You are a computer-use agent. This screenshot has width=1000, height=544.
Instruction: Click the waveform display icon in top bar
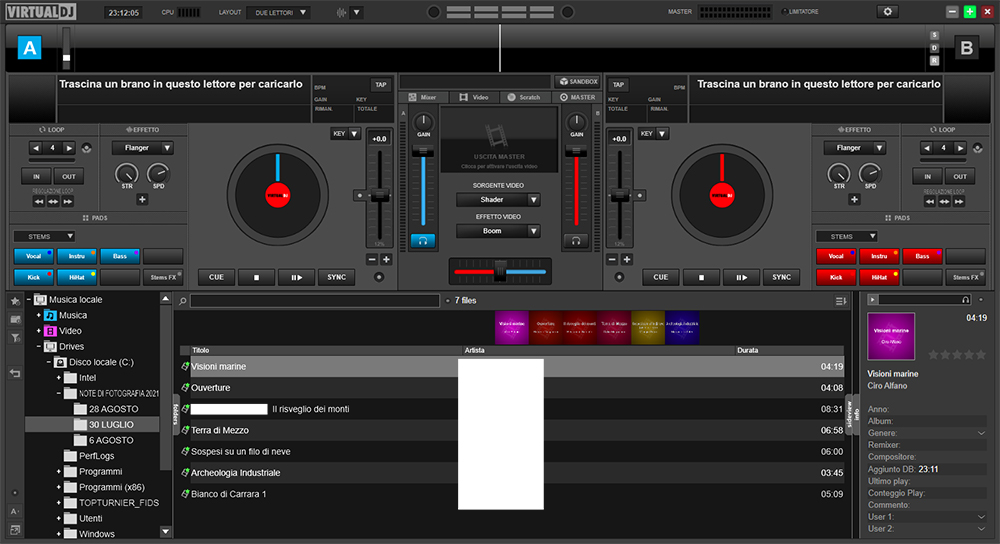pos(342,12)
